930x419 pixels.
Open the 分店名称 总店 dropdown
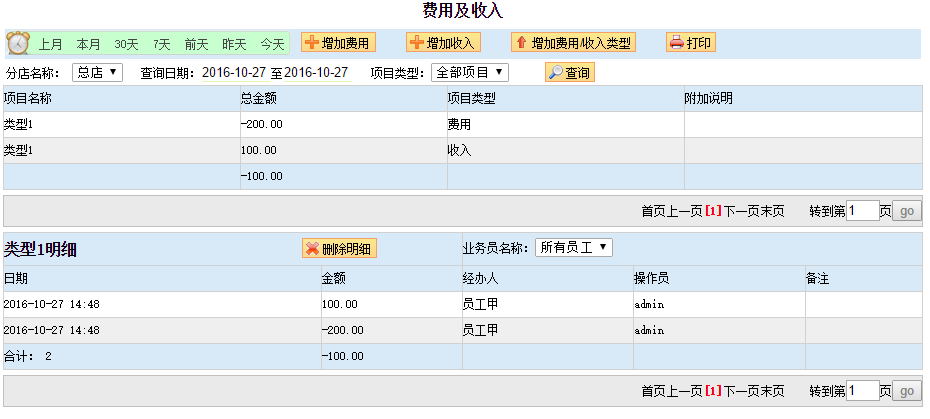tap(98, 72)
